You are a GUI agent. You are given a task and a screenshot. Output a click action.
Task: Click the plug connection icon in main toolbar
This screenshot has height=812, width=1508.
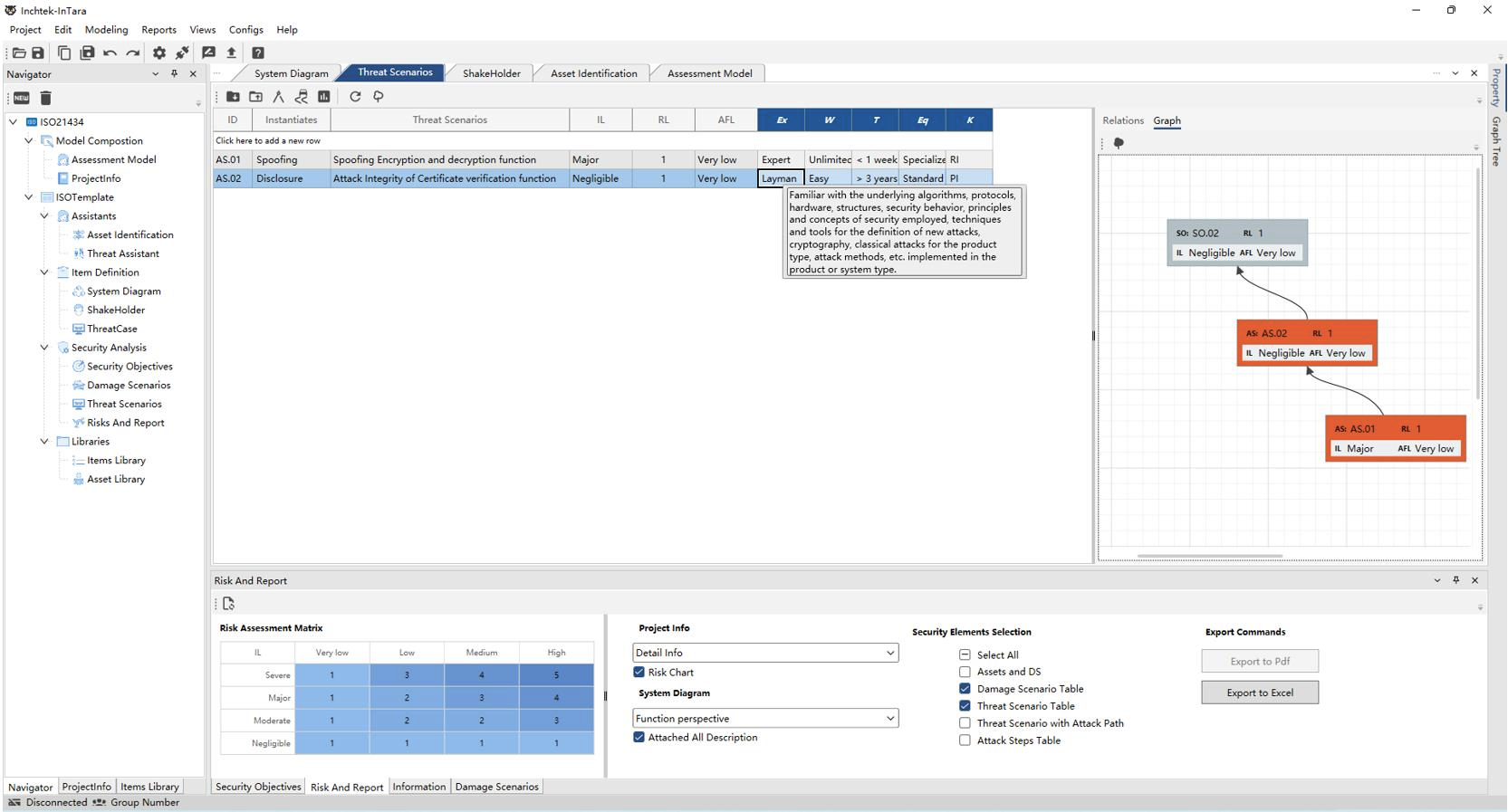pyautogui.click(x=182, y=53)
